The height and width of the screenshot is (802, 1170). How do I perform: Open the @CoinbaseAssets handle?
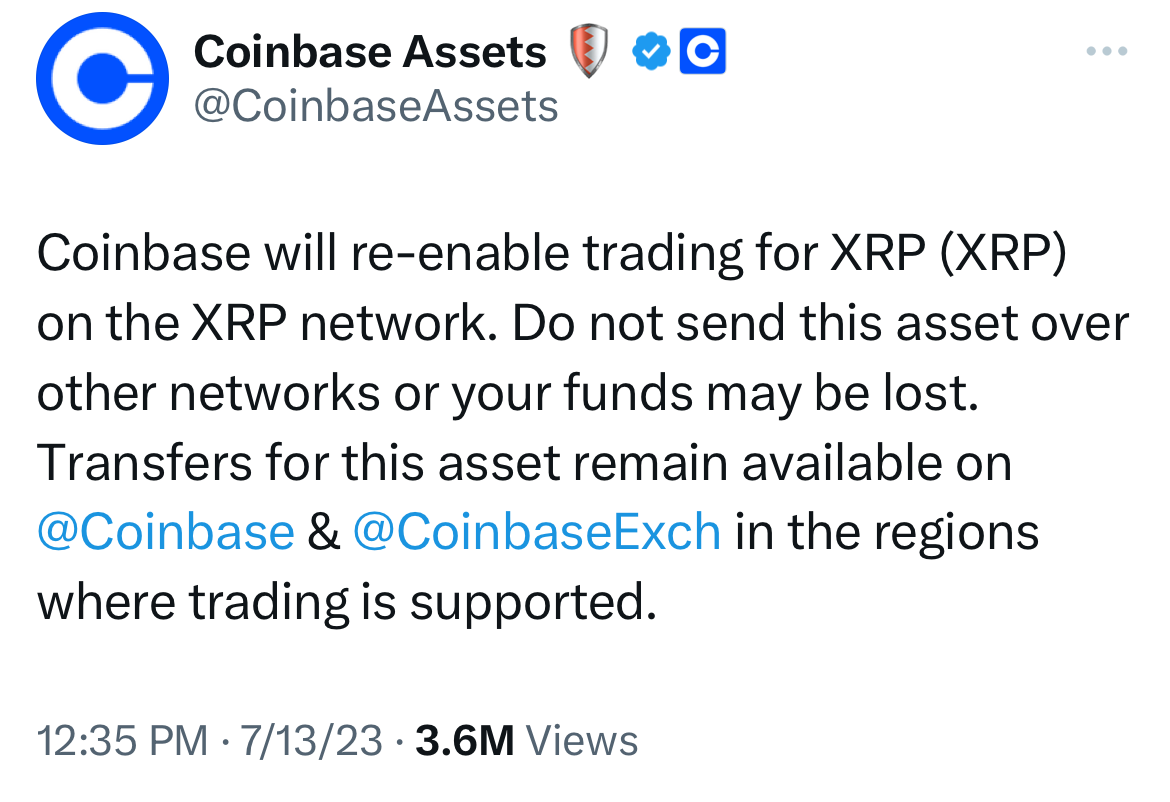376,107
